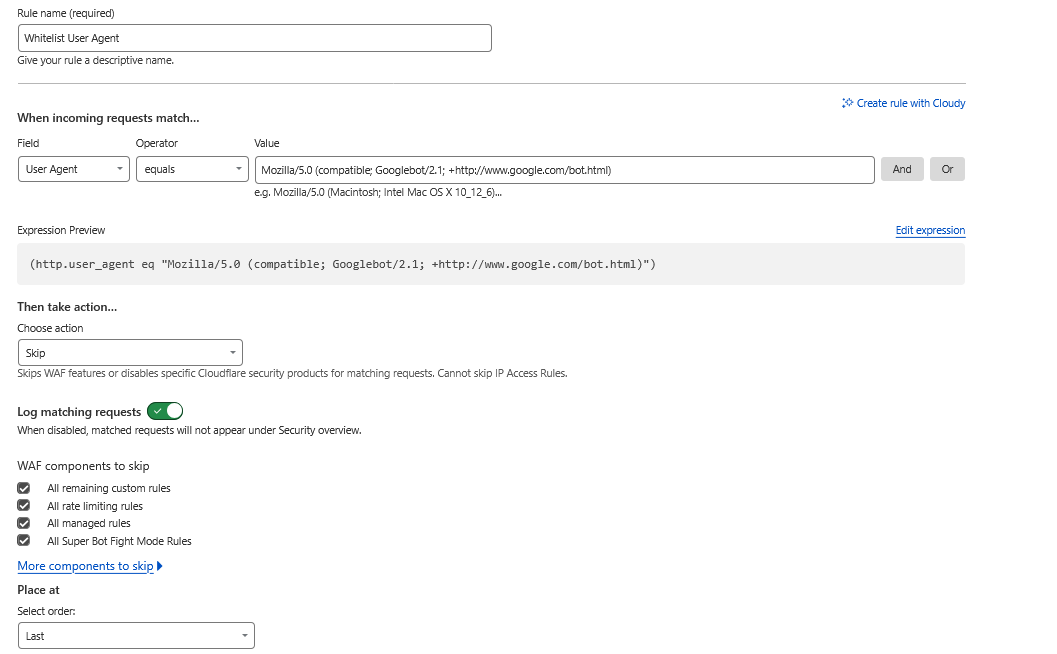Expand More components to skip
Screen dimensions: 1057x654
tap(85, 566)
